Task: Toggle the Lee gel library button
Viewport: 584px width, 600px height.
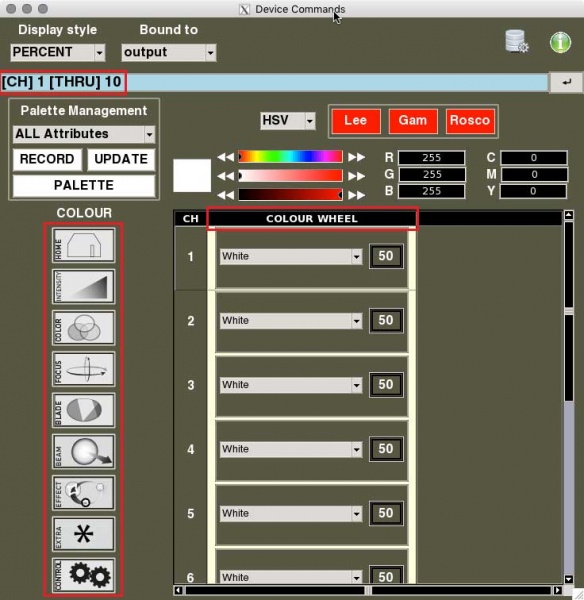Action: point(356,121)
